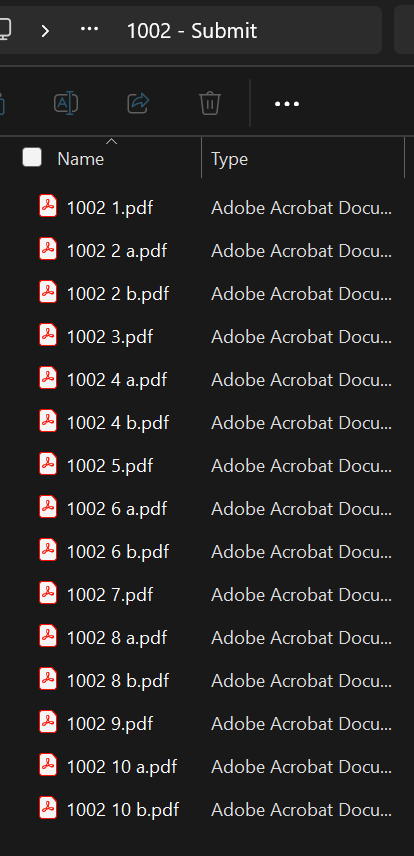Select file name 1002 1.pdf
Image resolution: width=414 pixels, height=856 pixels.
point(110,208)
